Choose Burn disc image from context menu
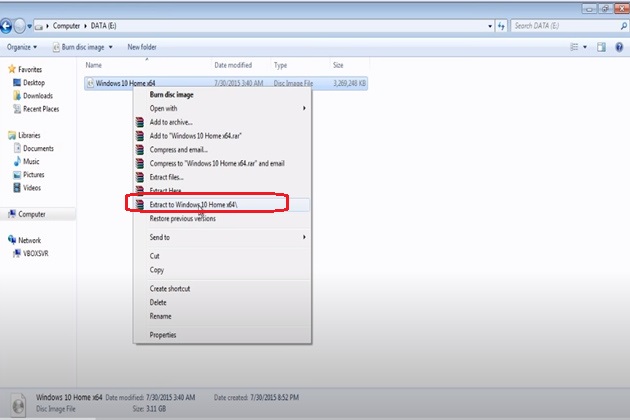This screenshot has height=420, width=630. click(222, 95)
